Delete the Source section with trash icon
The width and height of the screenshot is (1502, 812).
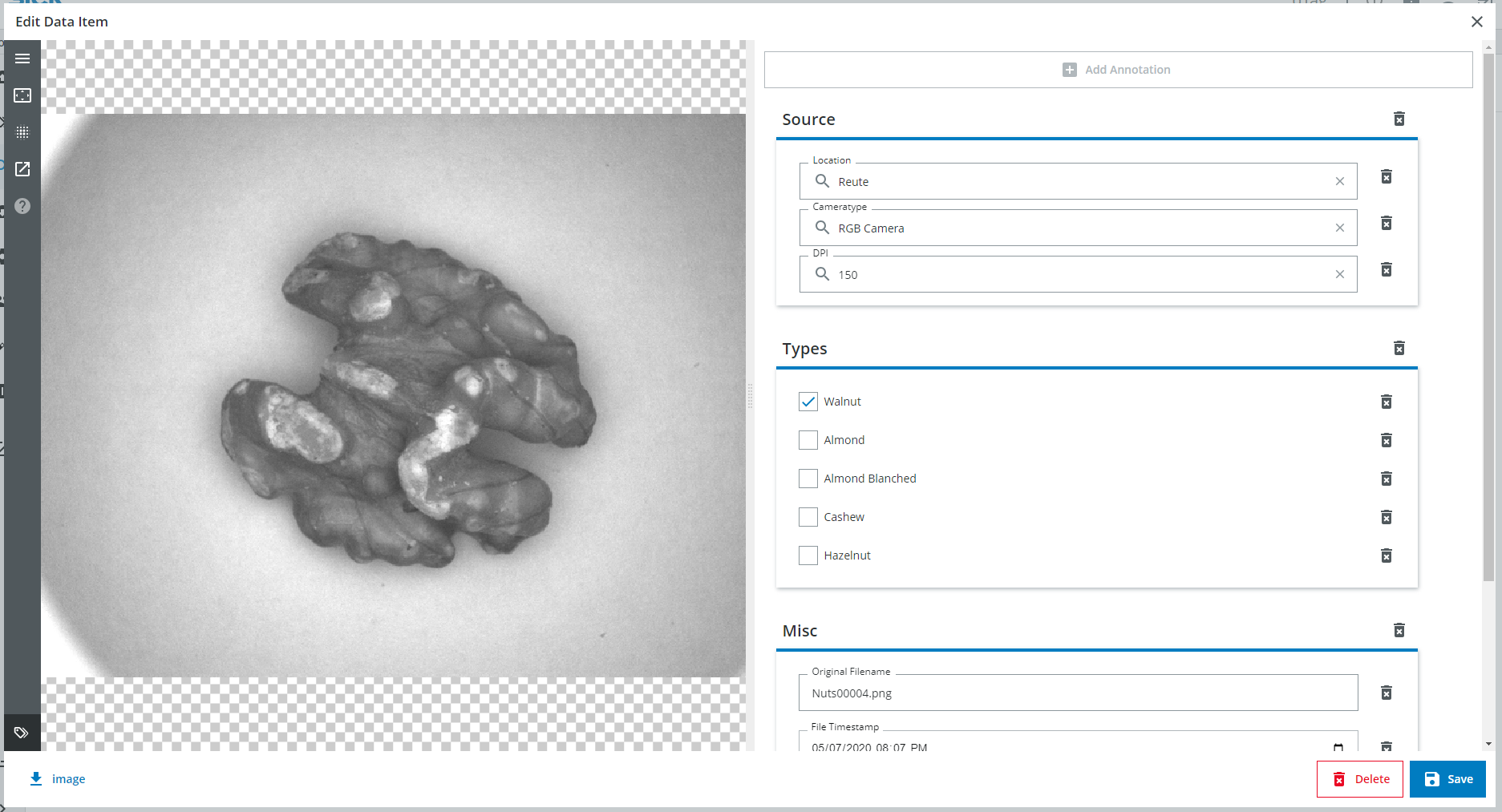[x=1399, y=119]
